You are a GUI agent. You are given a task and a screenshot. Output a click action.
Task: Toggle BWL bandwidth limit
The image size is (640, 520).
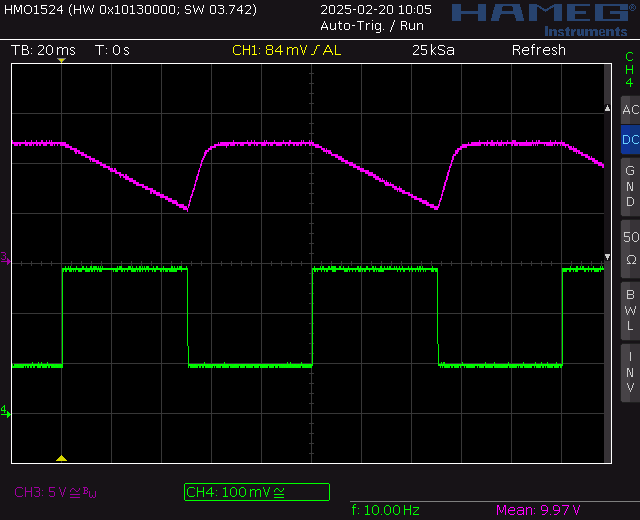[629, 309]
